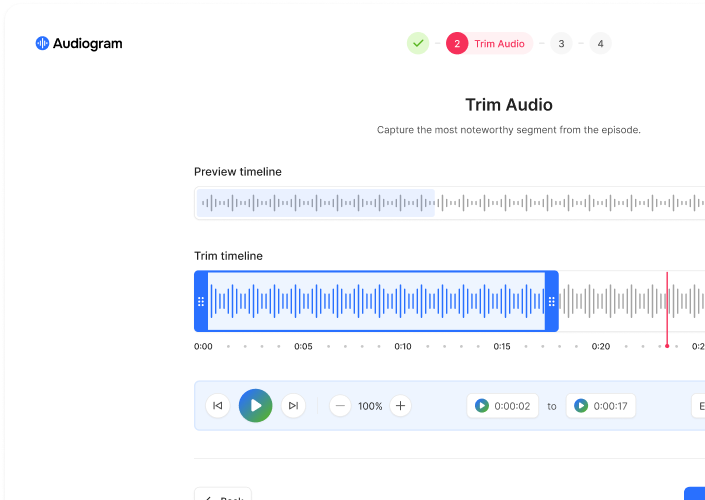Select step 2 Trim Audio

[489, 44]
